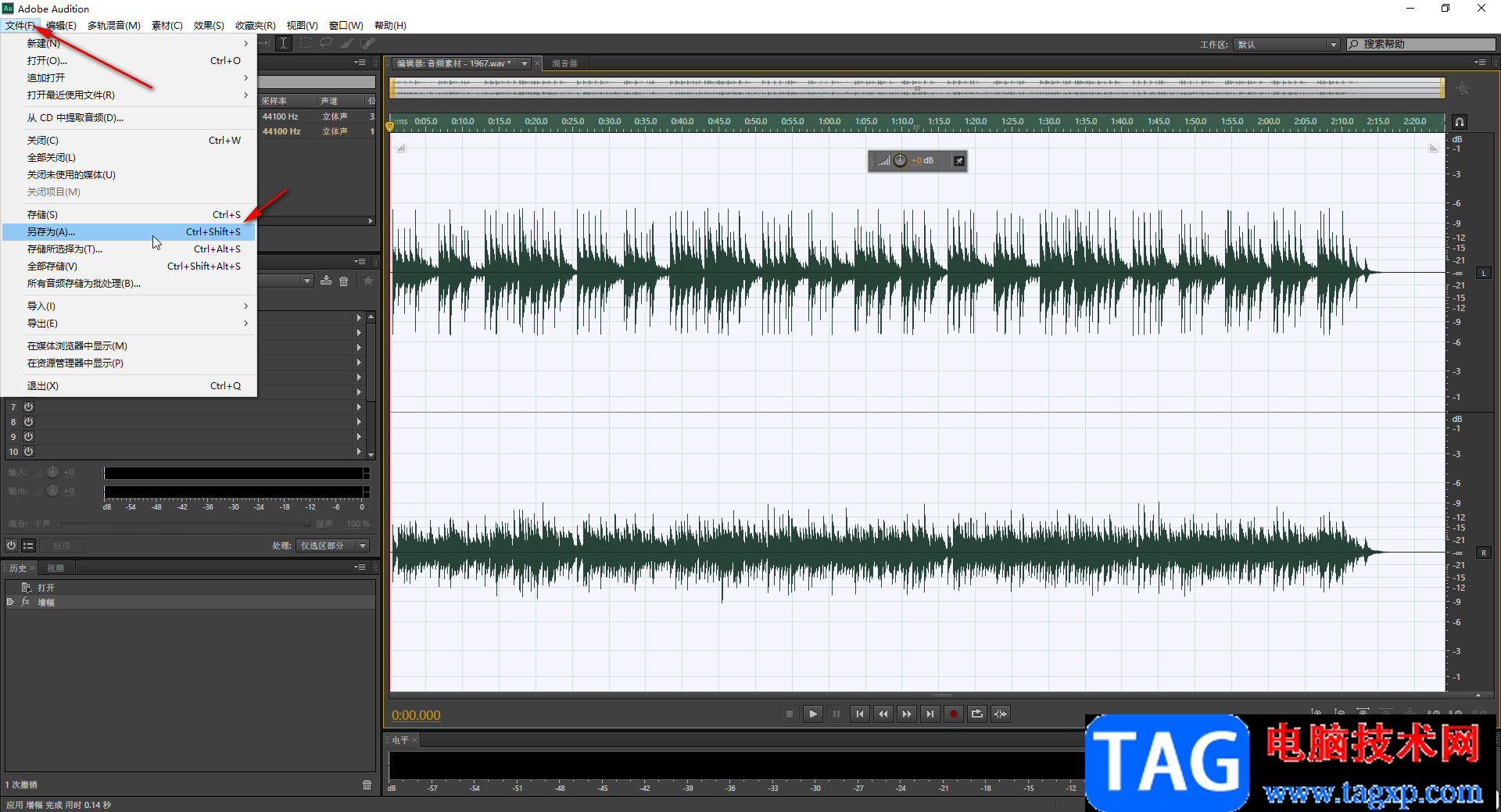Start playback with the Play button
This screenshot has width=1501, height=812.
813,714
